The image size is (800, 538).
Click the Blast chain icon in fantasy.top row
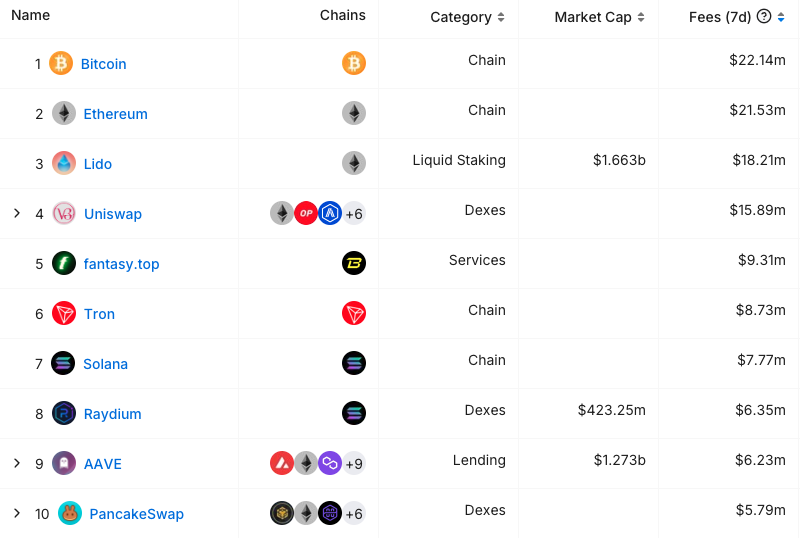click(354, 263)
